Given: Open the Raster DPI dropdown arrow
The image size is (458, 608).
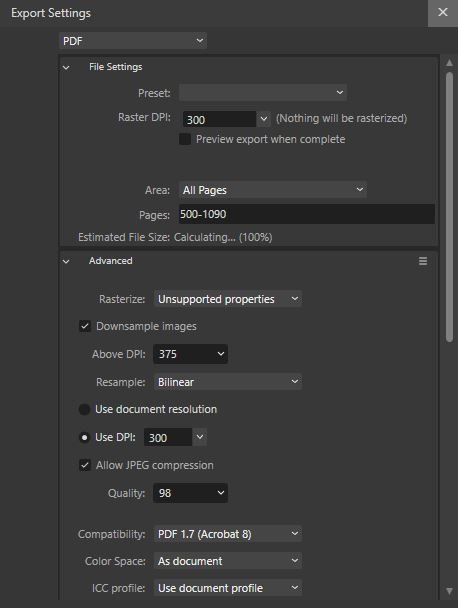Looking at the screenshot, I should (264, 119).
